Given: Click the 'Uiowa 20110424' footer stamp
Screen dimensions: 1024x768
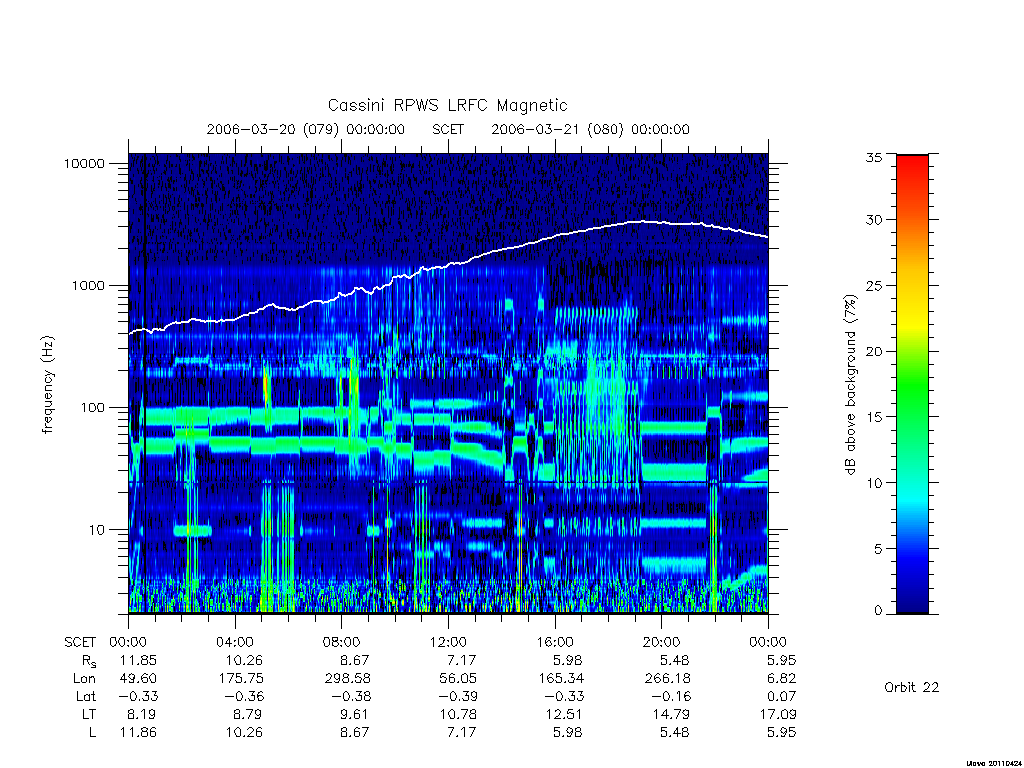Looking at the screenshot, I should [994, 763].
